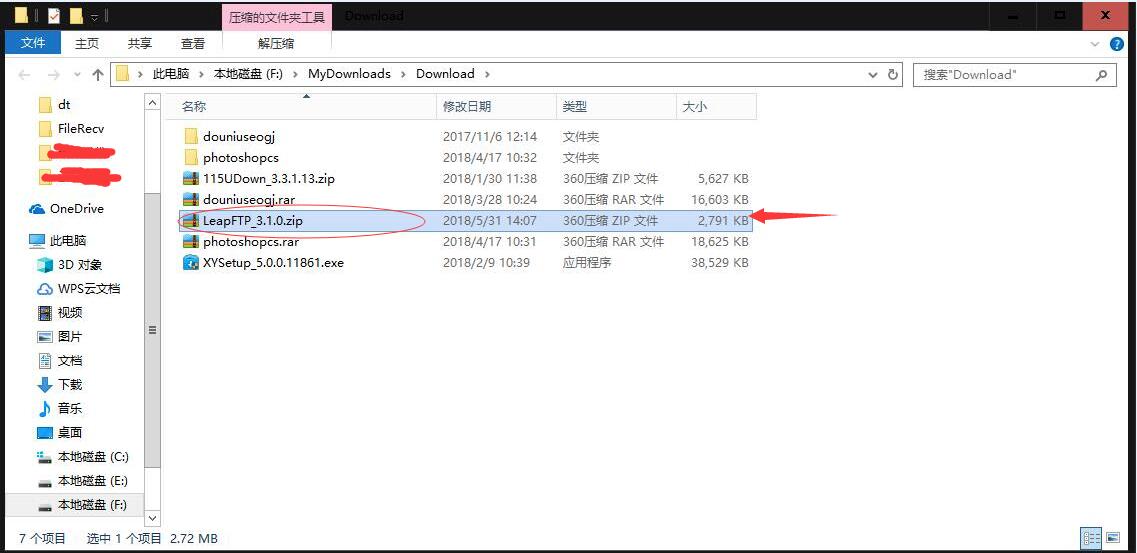Click the new folder icon in title bar
1137x553 pixels.
(x=75, y=15)
